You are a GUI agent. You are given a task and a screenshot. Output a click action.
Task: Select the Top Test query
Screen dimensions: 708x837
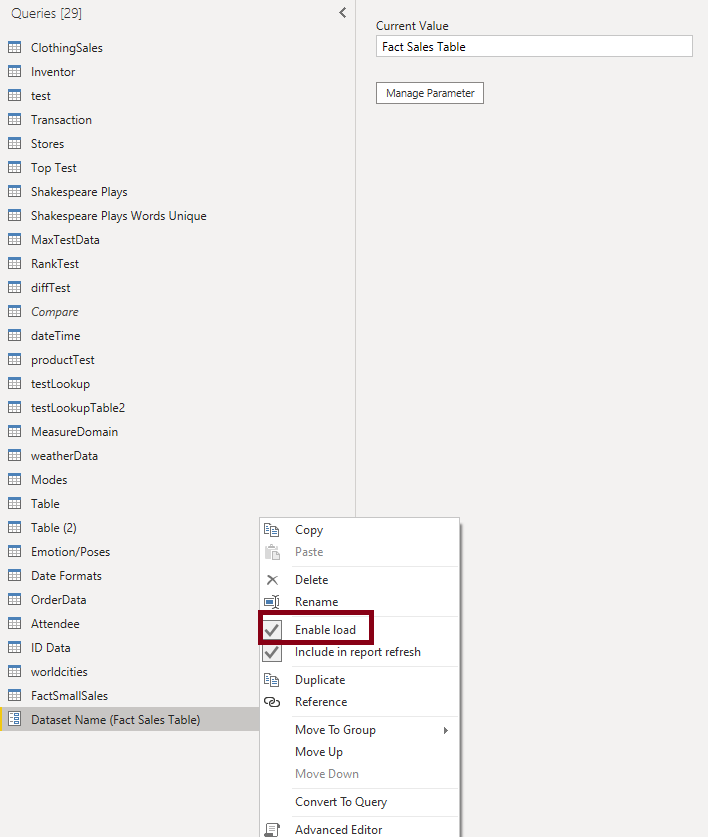click(x=53, y=168)
